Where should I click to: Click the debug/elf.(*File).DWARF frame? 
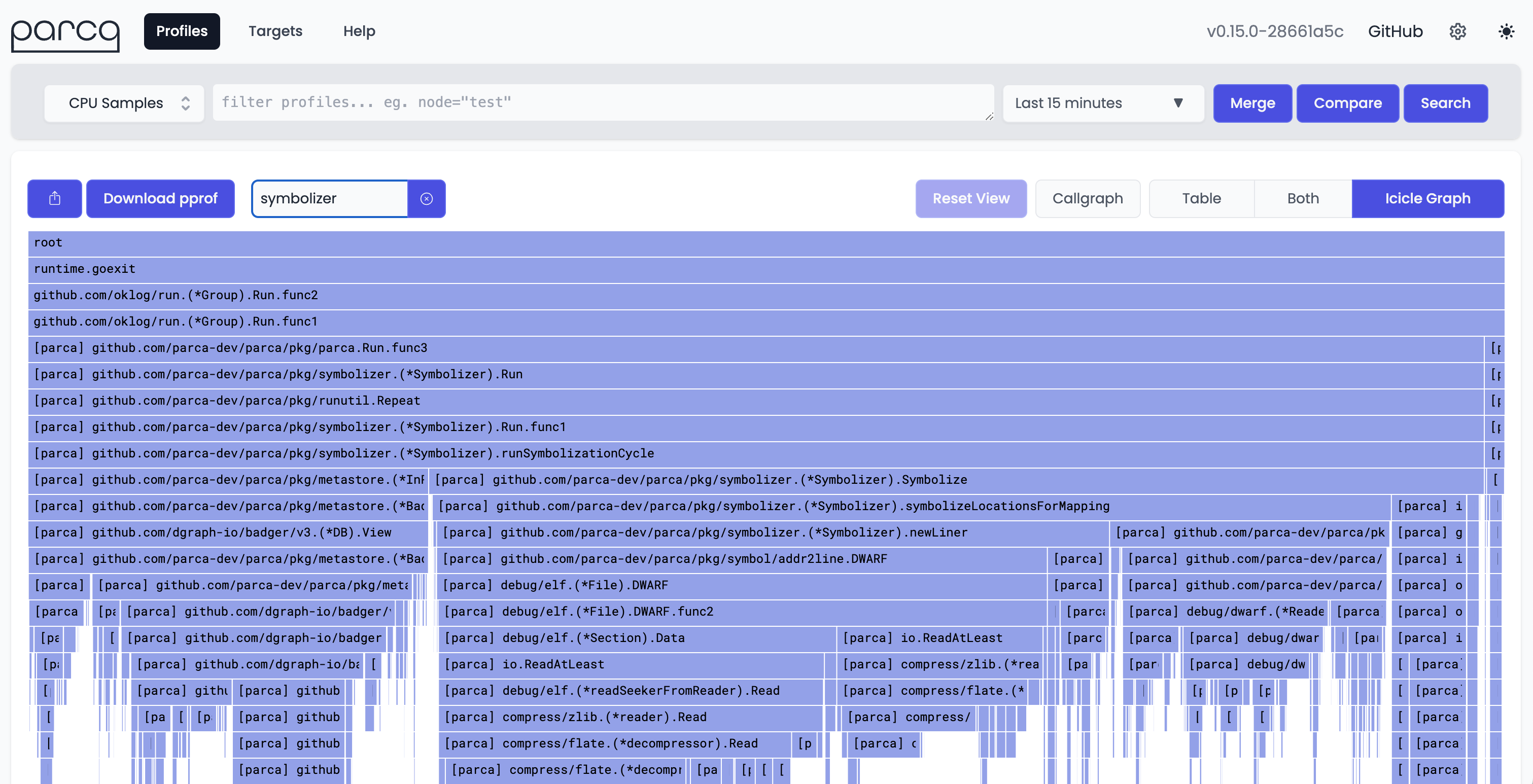[742, 586]
